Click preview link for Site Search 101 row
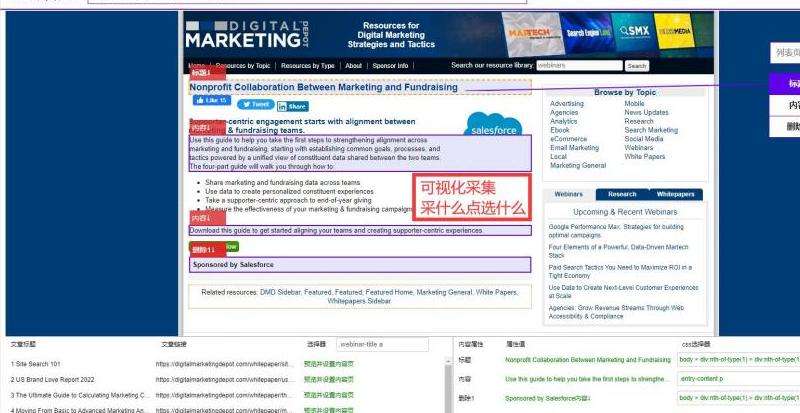 (329, 364)
